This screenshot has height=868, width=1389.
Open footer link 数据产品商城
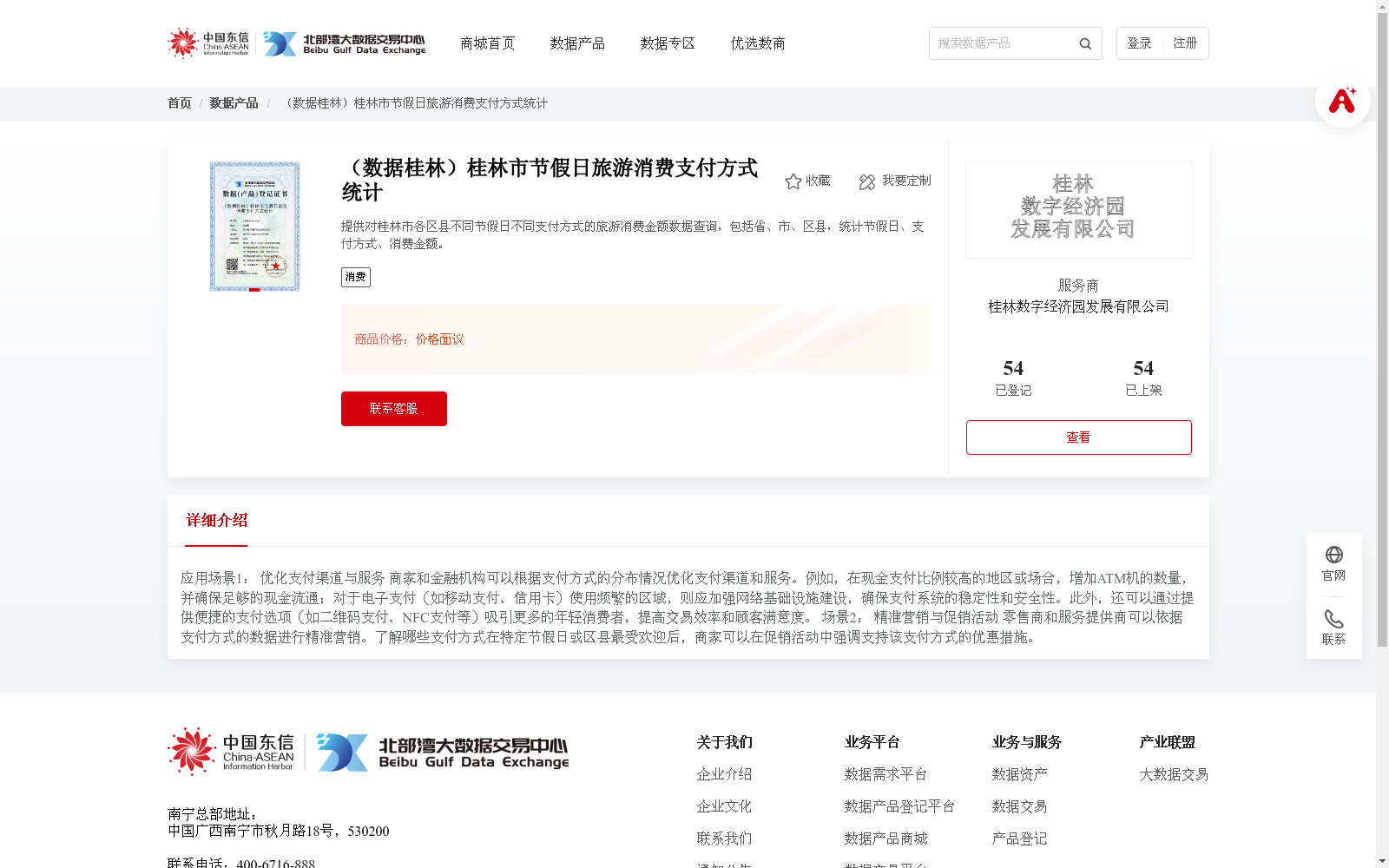tap(885, 838)
